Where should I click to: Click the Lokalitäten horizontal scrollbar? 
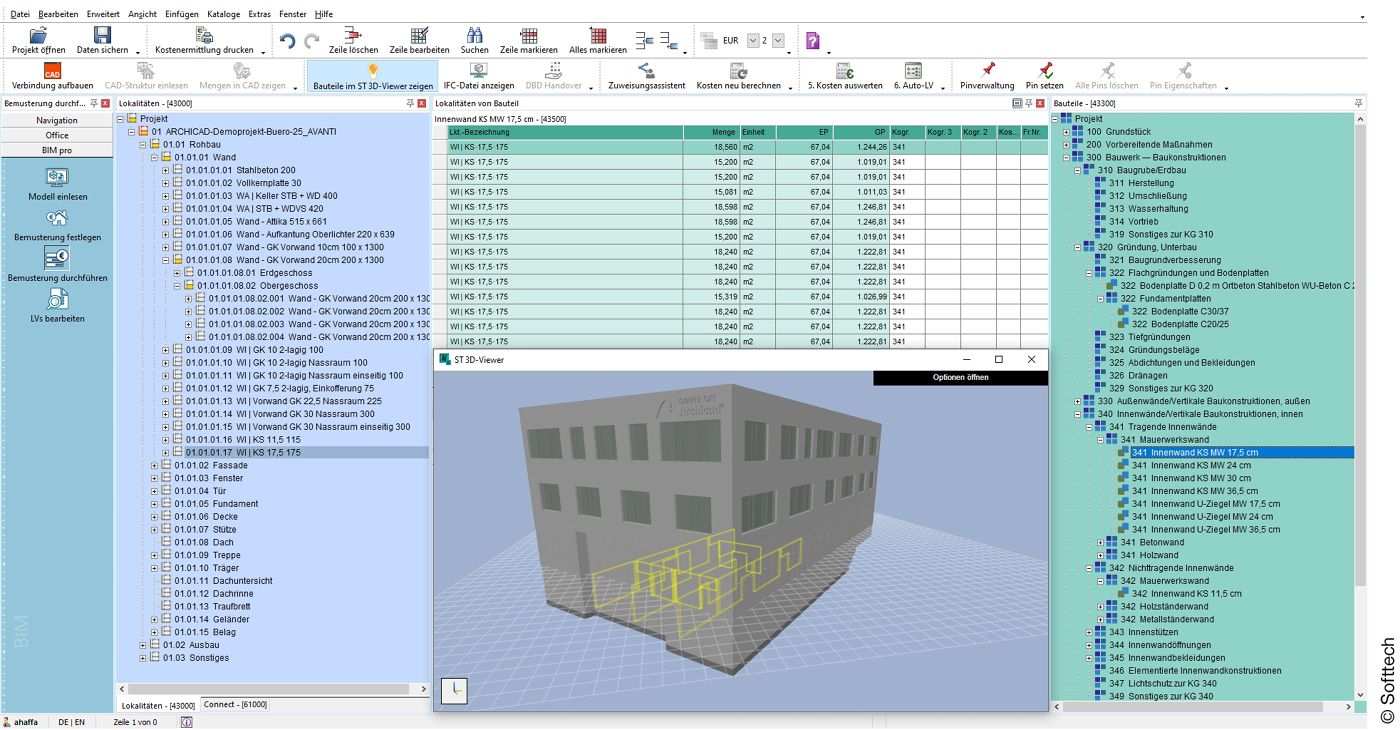click(x=270, y=689)
